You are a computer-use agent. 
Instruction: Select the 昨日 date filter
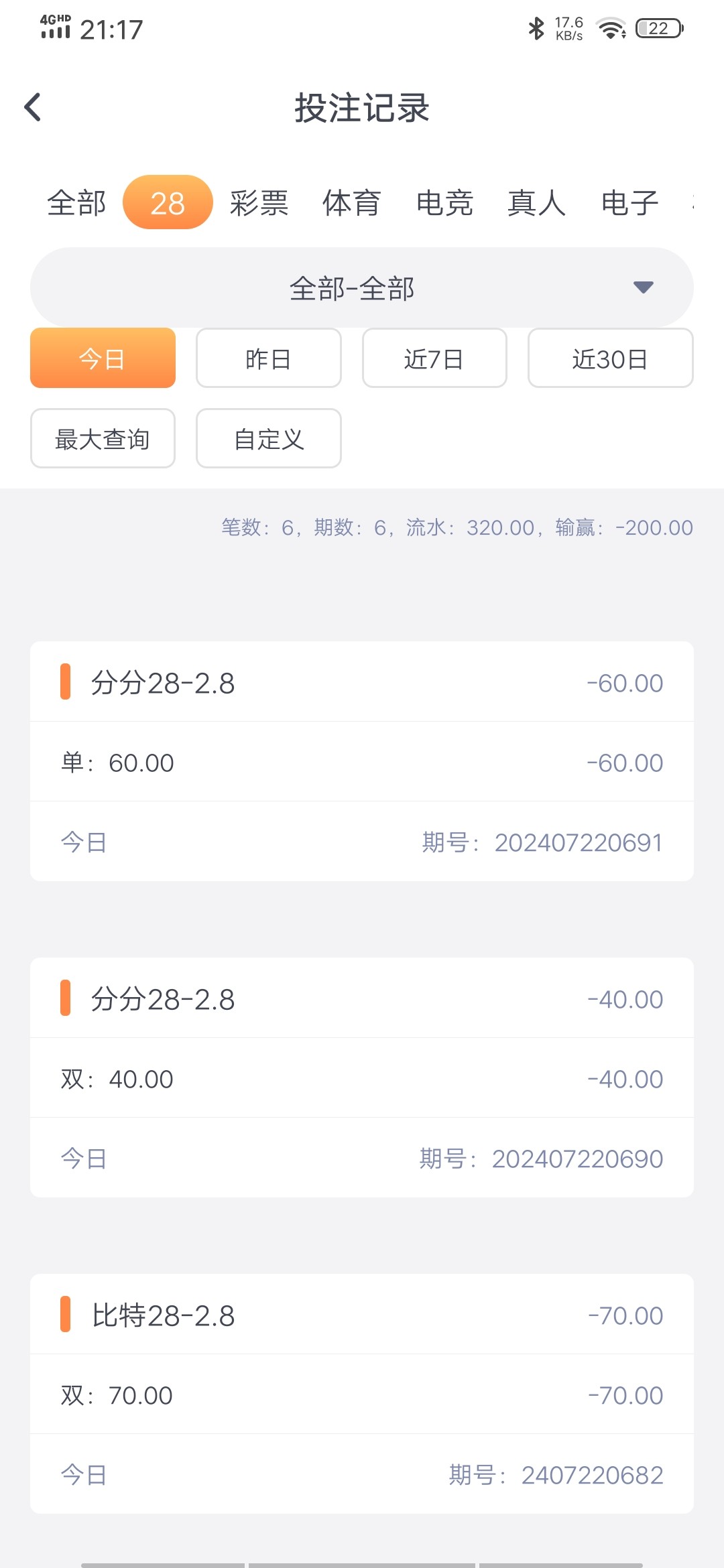click(268, 358)
